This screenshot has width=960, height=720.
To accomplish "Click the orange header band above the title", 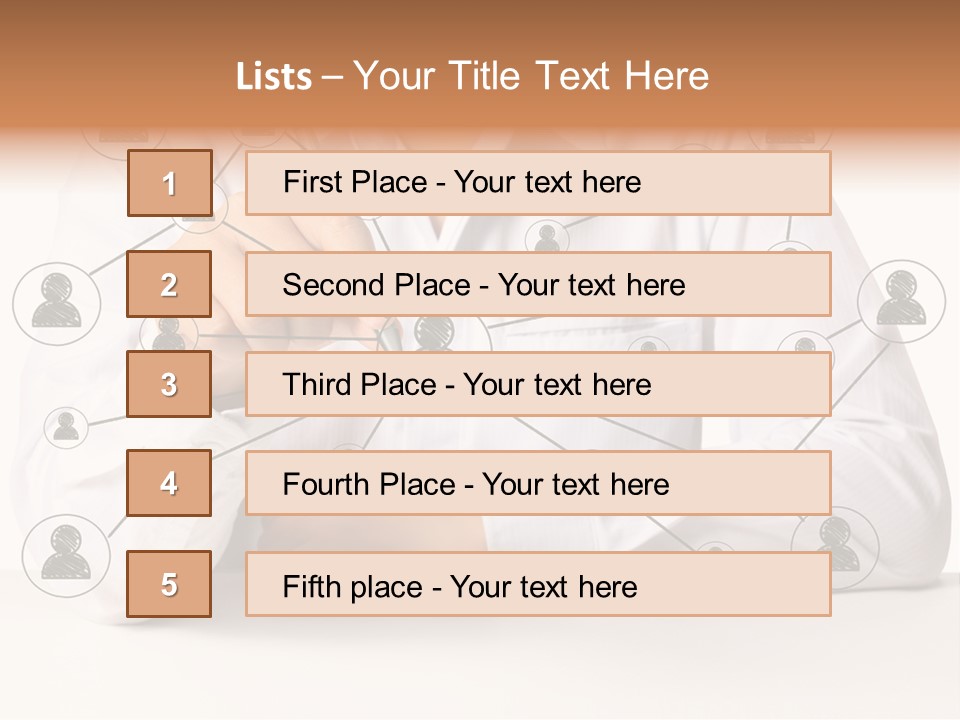I will click(480, 22).
